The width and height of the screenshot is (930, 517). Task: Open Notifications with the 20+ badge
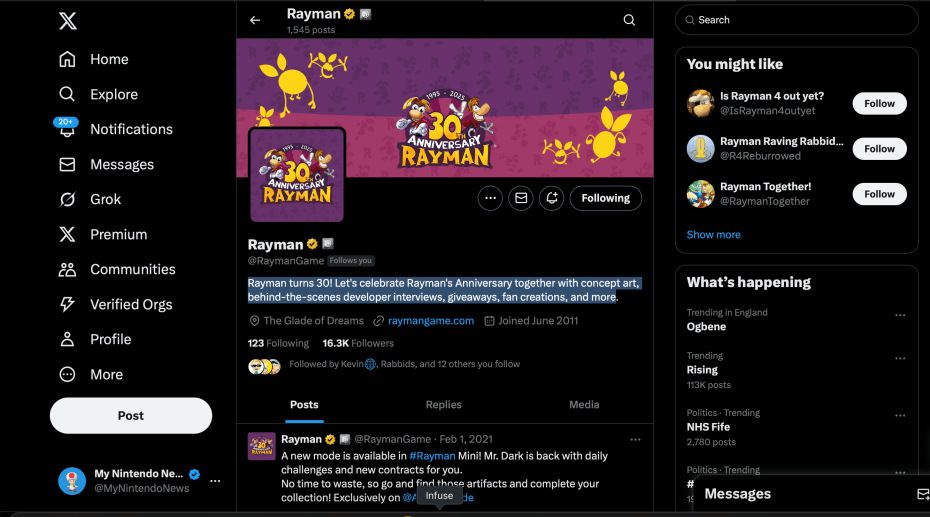[116, 129]
